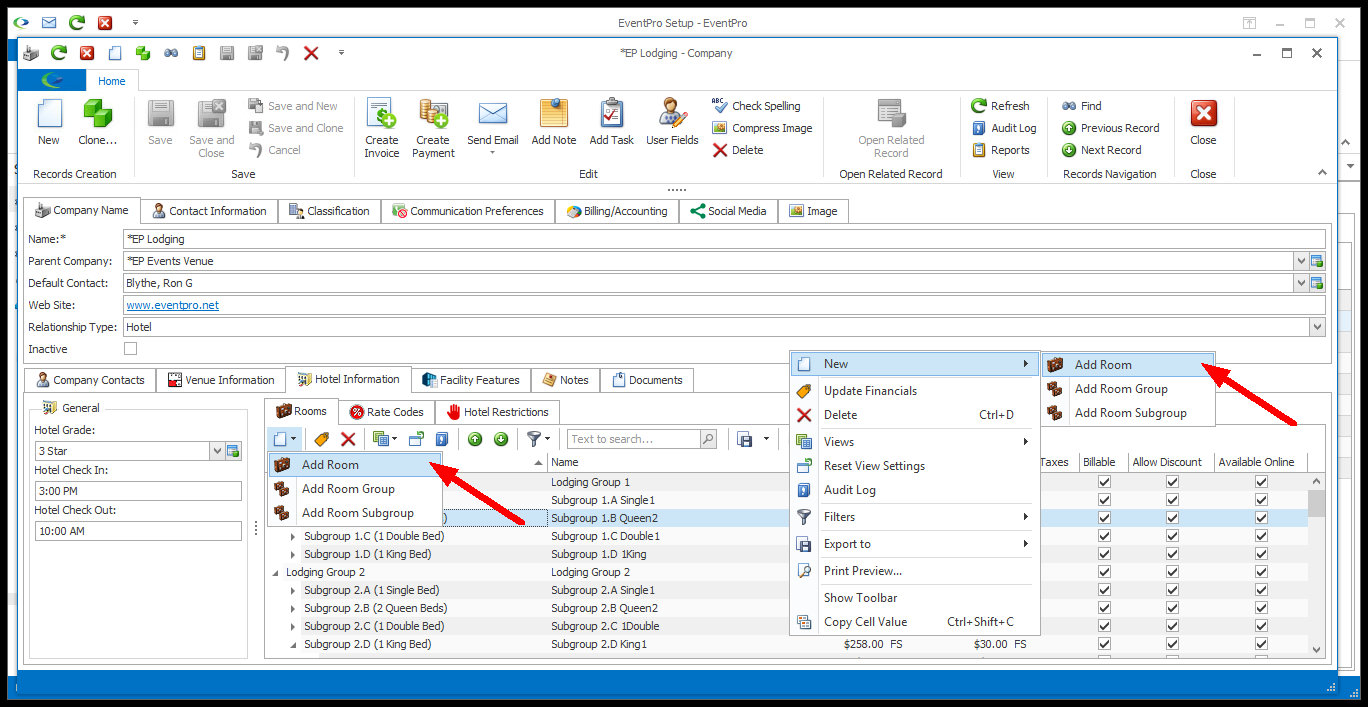Screen dimensions: 1368x707
Task: Go to Previous Record
Action: coord(1111,128)
